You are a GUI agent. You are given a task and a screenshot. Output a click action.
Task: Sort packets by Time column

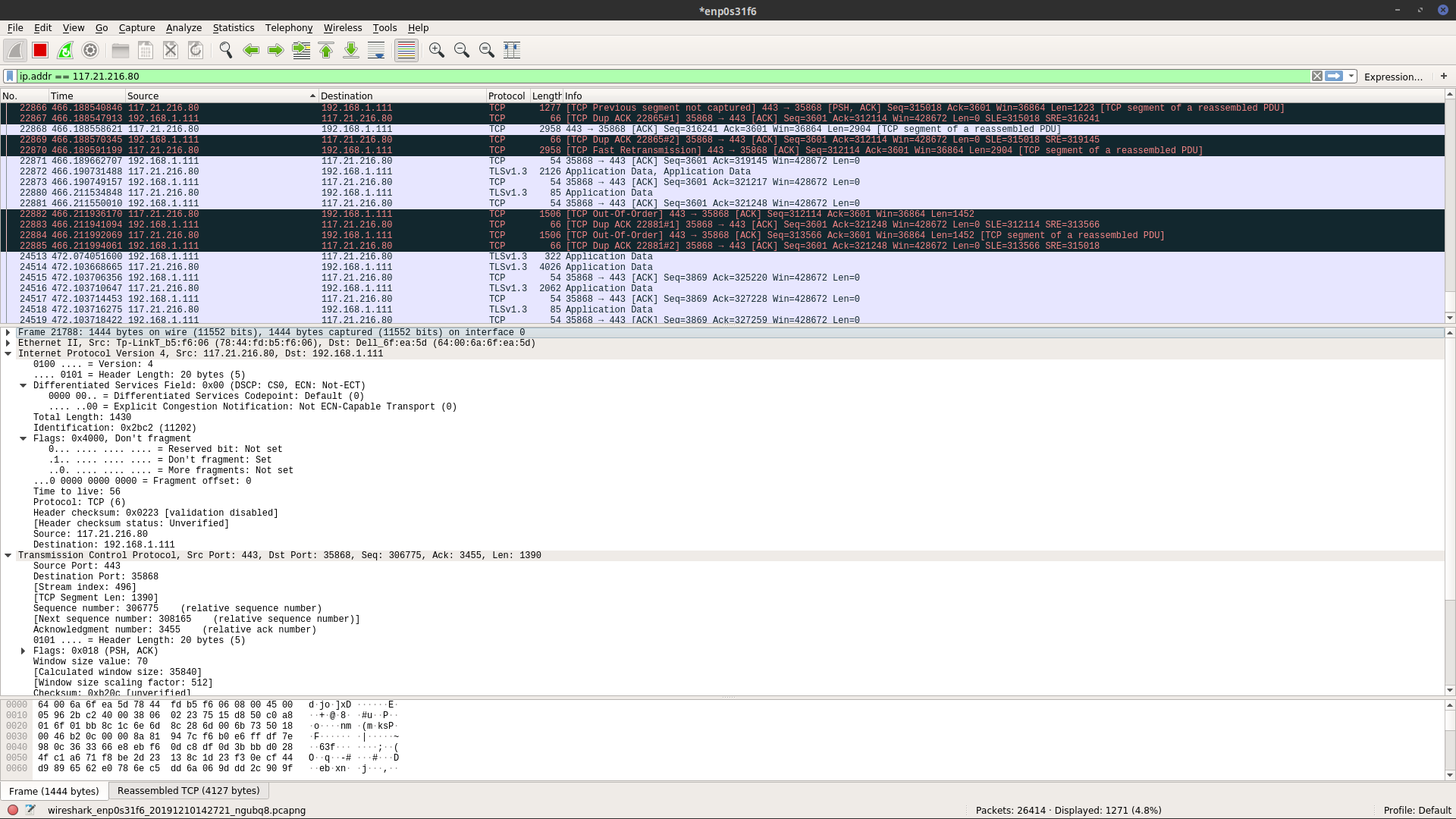click(x=87, y=96)
